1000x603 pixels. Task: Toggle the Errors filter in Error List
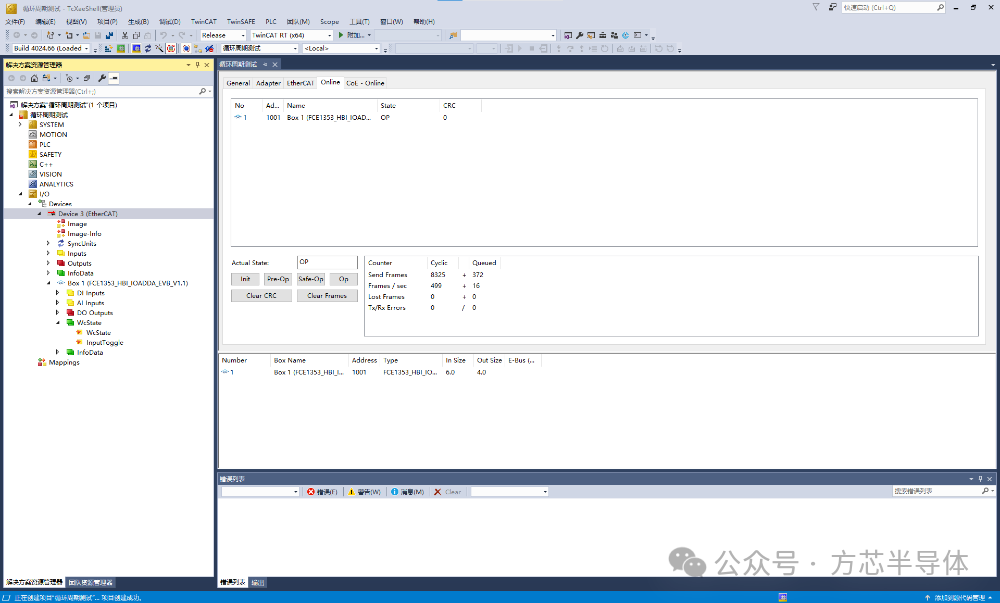pos(322,492)
